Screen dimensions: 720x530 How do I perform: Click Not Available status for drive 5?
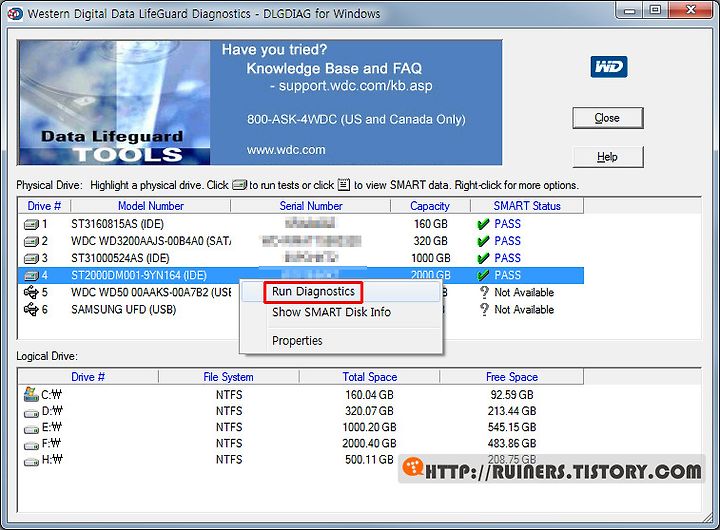[x=524, y=292]
